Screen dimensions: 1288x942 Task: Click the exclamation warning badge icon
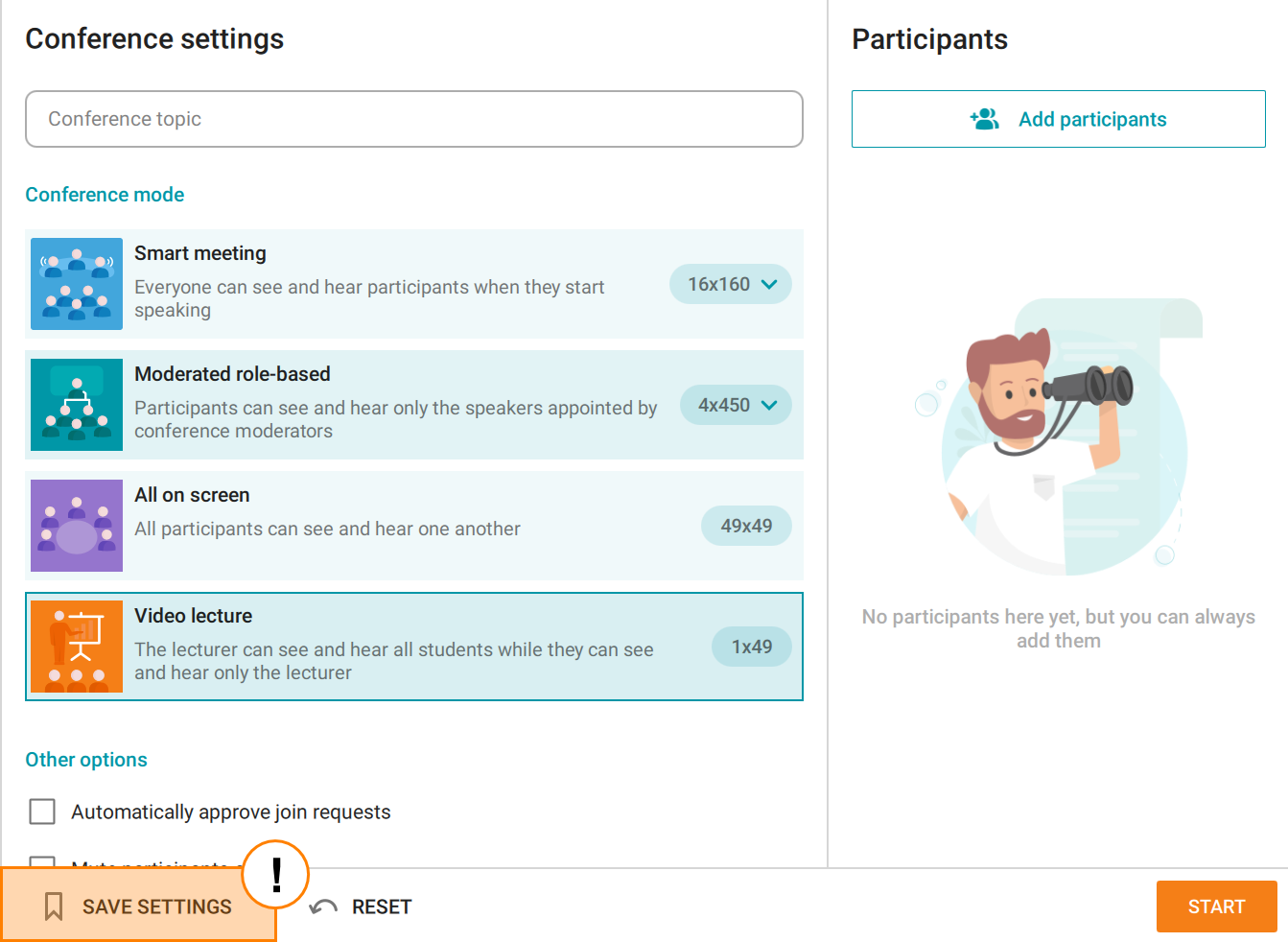click(x=276, y=875)
